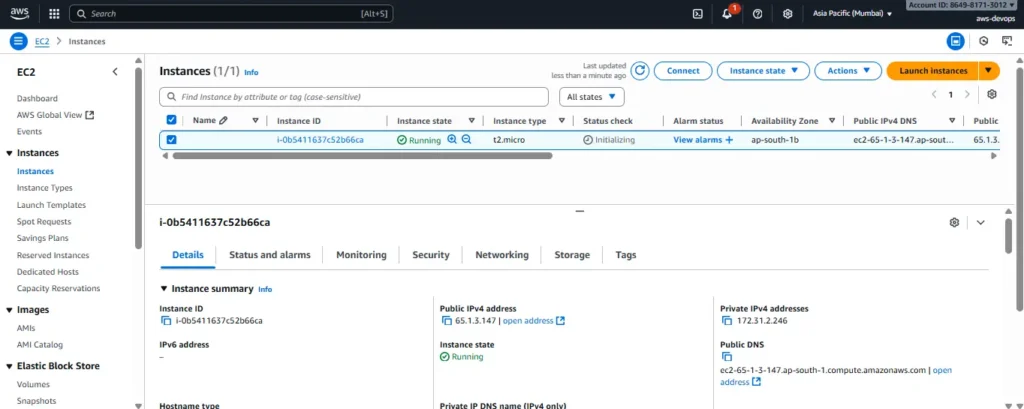The height and width of the screenshot is (409, 1024).
Task: Go to the EC2 breadcrumb link
Action: [42, 41]
